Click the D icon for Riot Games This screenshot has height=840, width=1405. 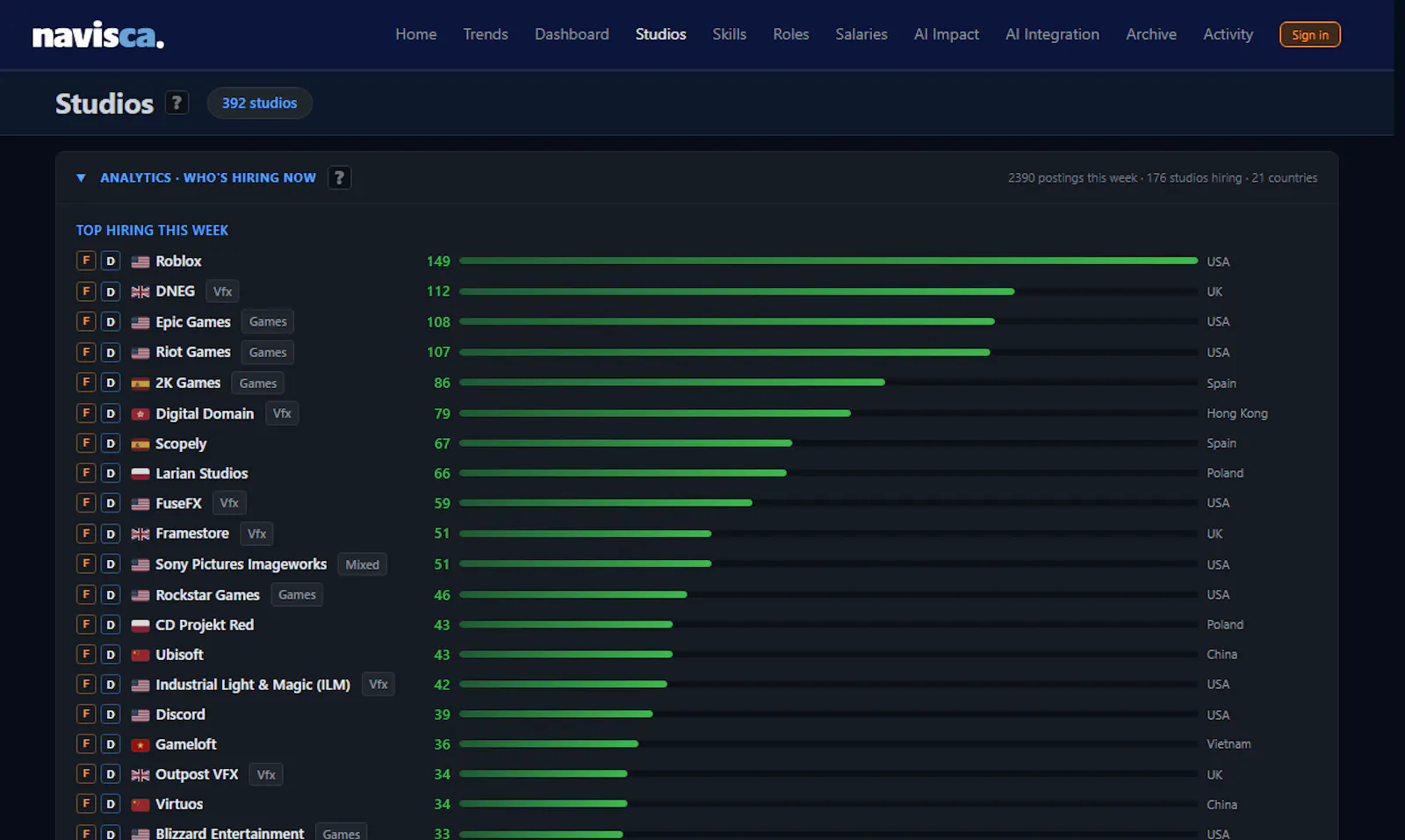(x=111, y=352)
